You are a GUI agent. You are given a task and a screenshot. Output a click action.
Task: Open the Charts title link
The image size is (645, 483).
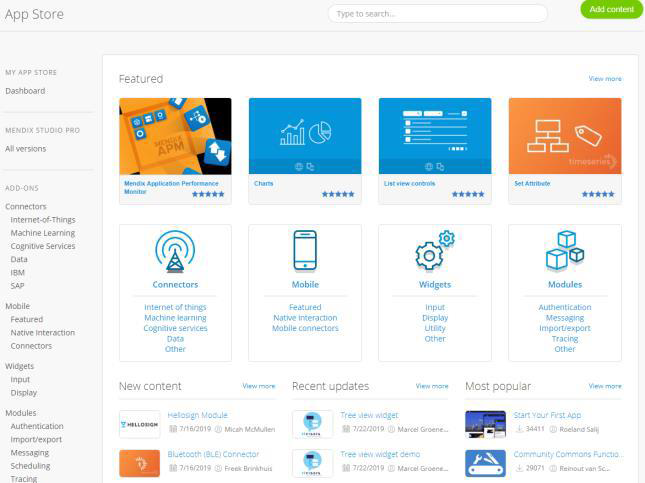[x=263, y=183]
